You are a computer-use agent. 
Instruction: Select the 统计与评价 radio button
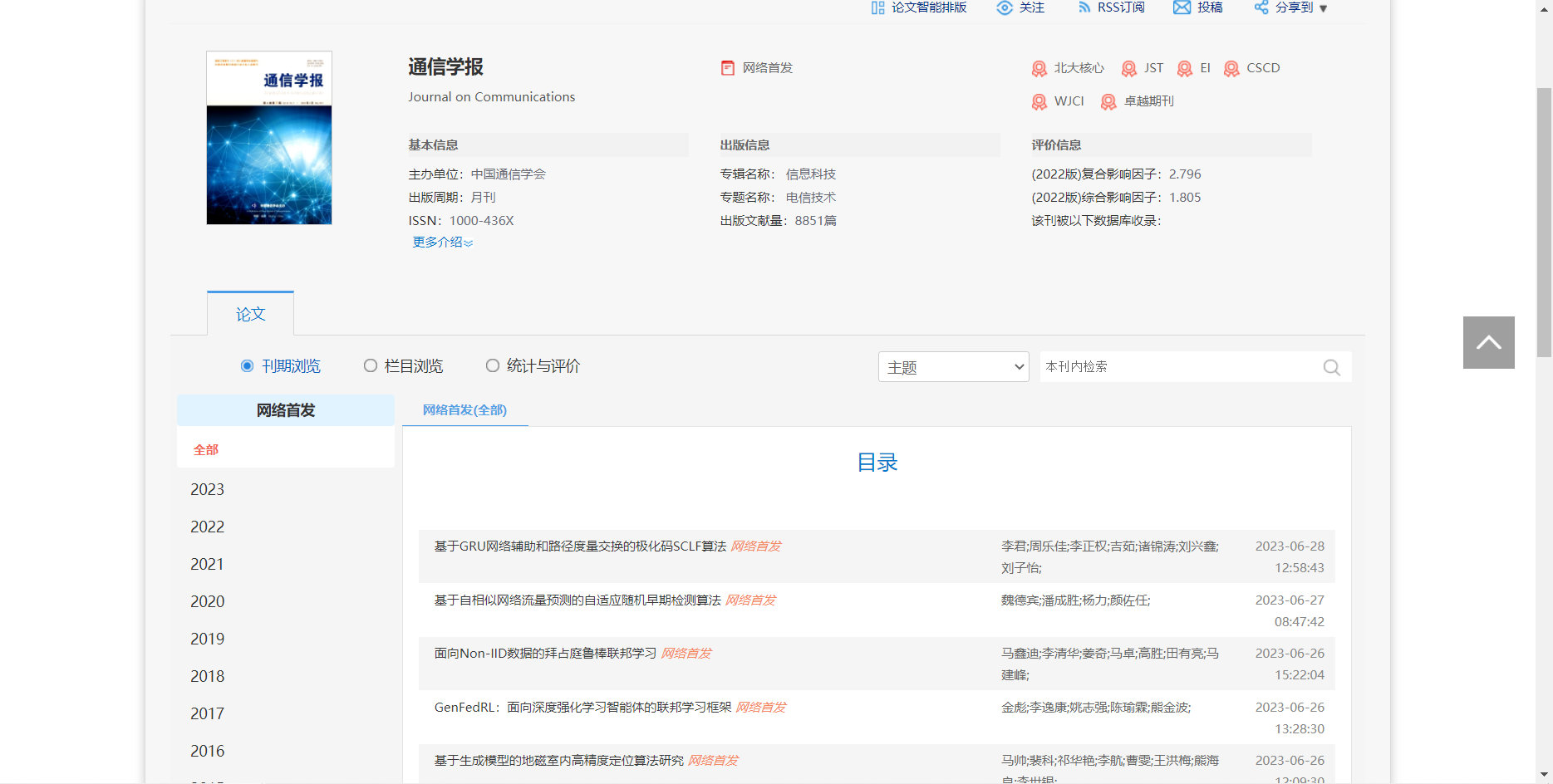point(493,365)
